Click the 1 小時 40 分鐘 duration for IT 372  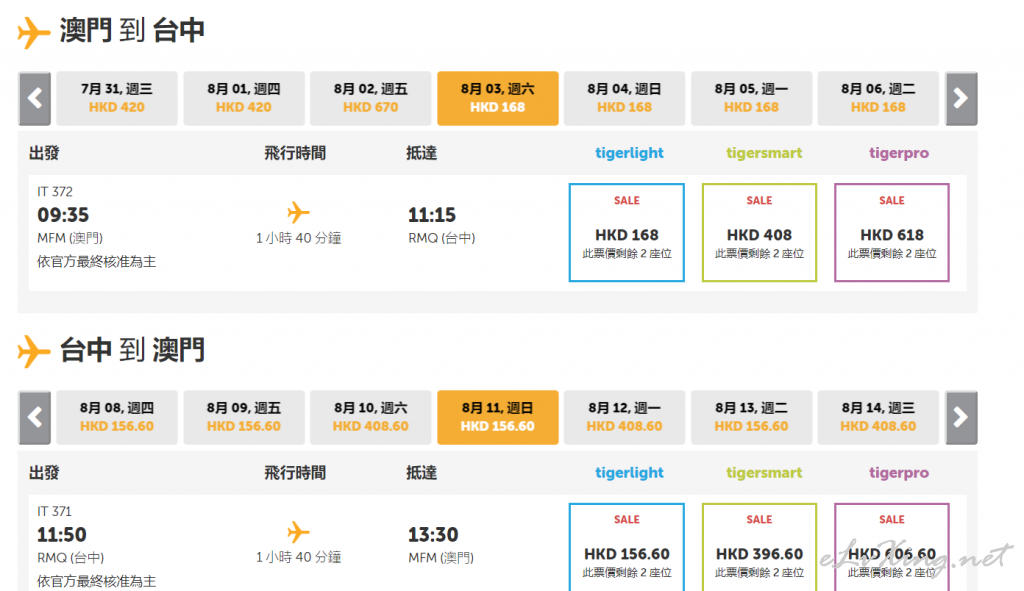tap(298, 238)
